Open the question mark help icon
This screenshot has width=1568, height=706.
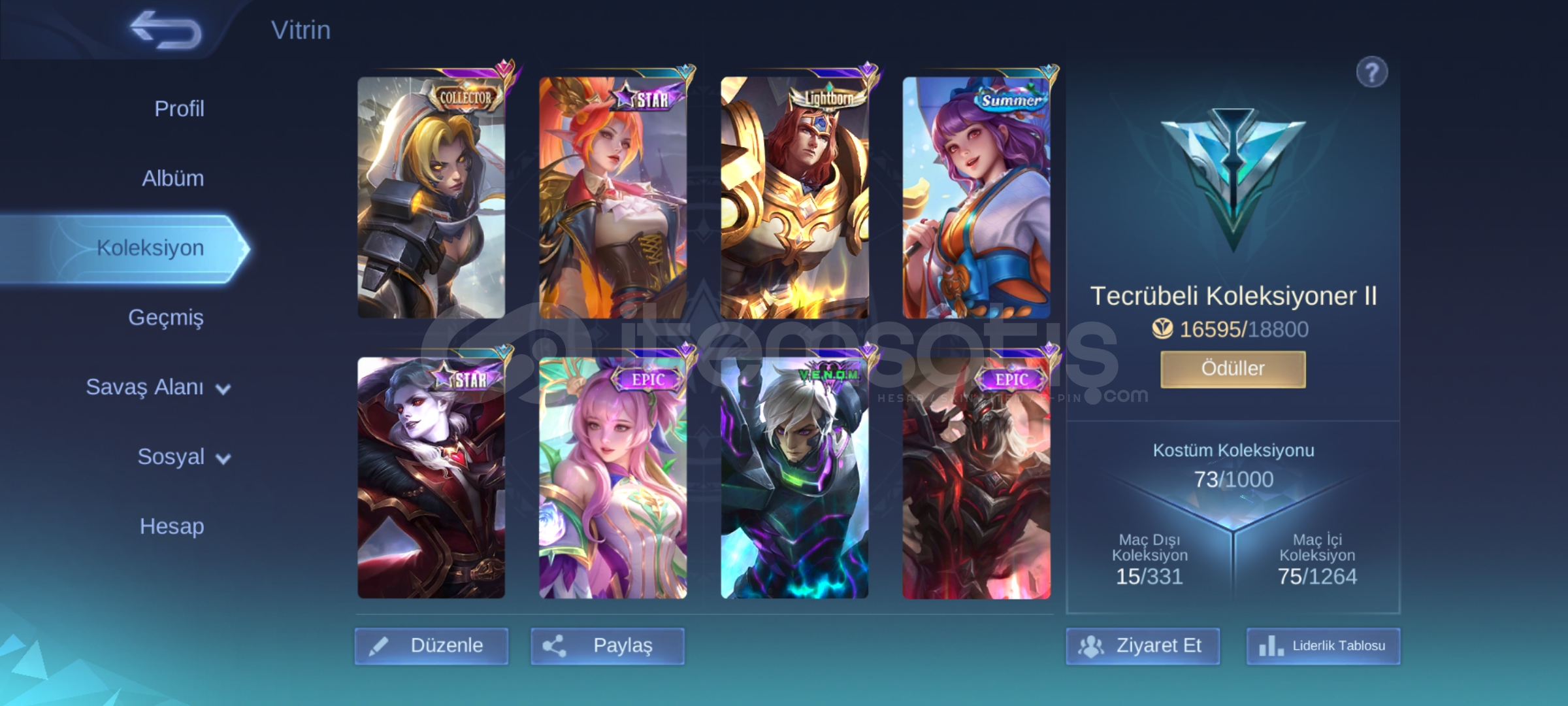coord(1371,72)
